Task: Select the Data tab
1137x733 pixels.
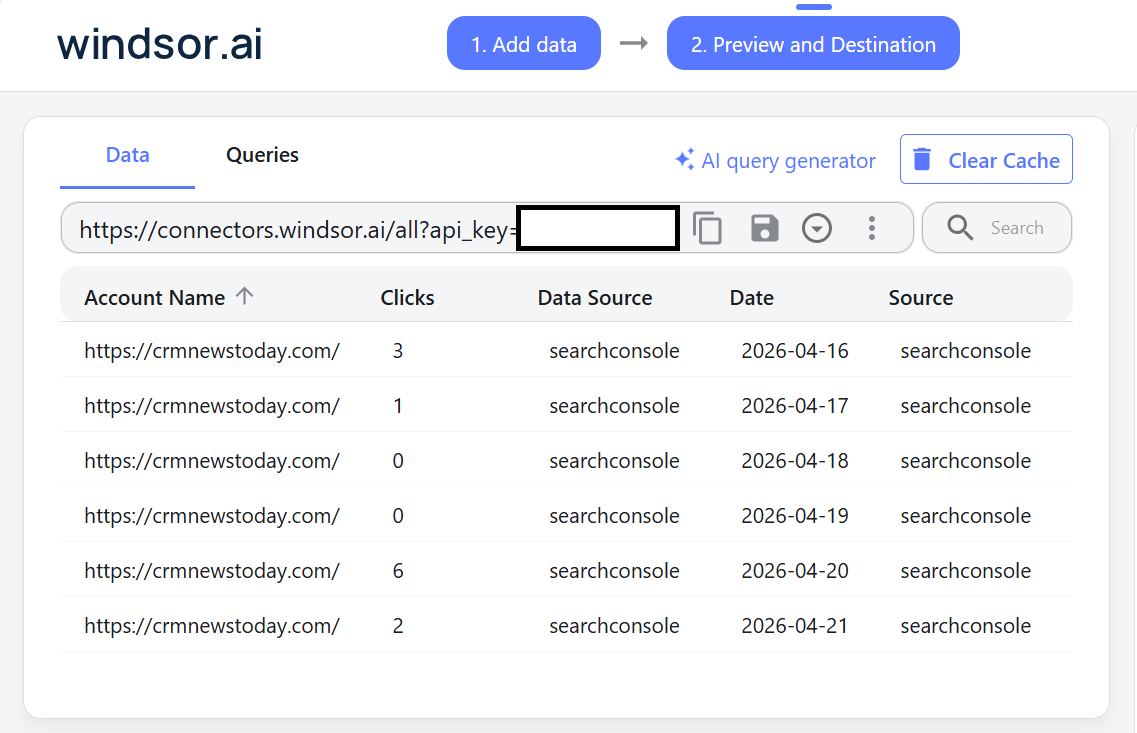Action: pyautogui.click(x=127, y=155)
